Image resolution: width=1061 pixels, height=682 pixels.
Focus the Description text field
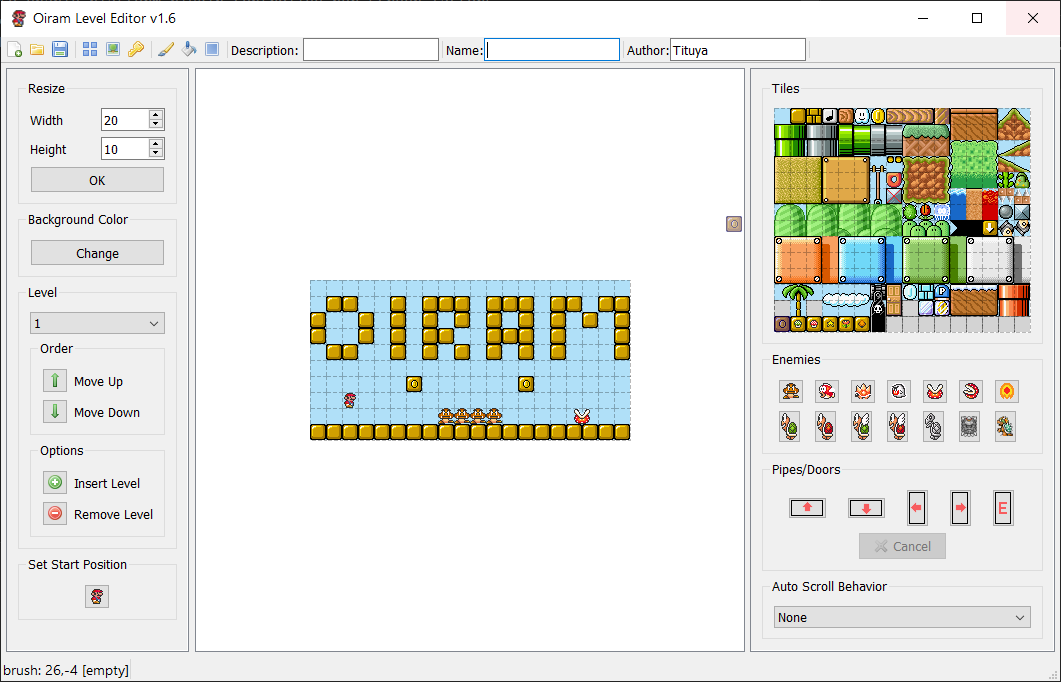click(x=371, y=50)
